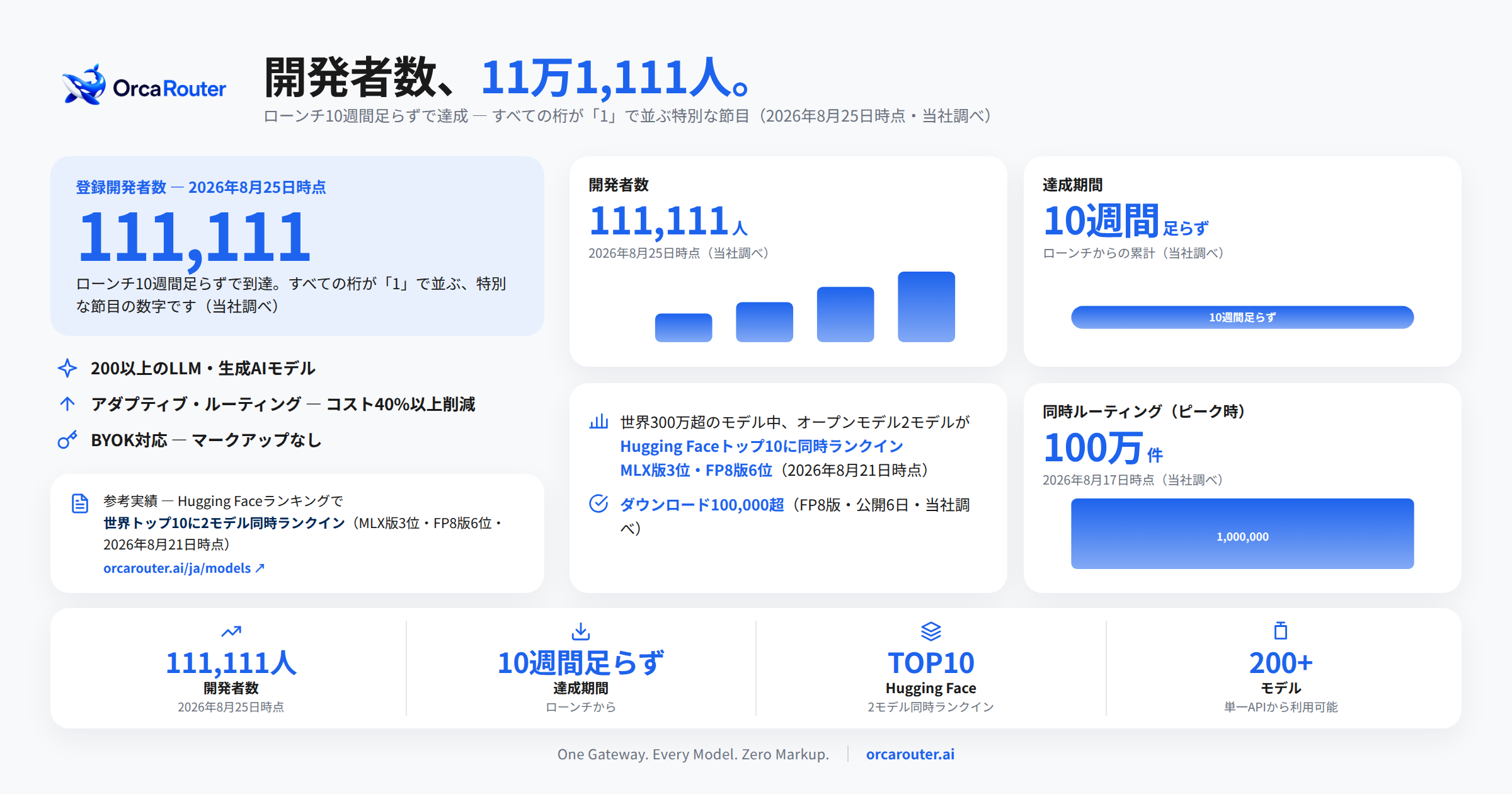Click the 10週間足らず progress bar
The image size is (1512, 794).
point(1242,317)
